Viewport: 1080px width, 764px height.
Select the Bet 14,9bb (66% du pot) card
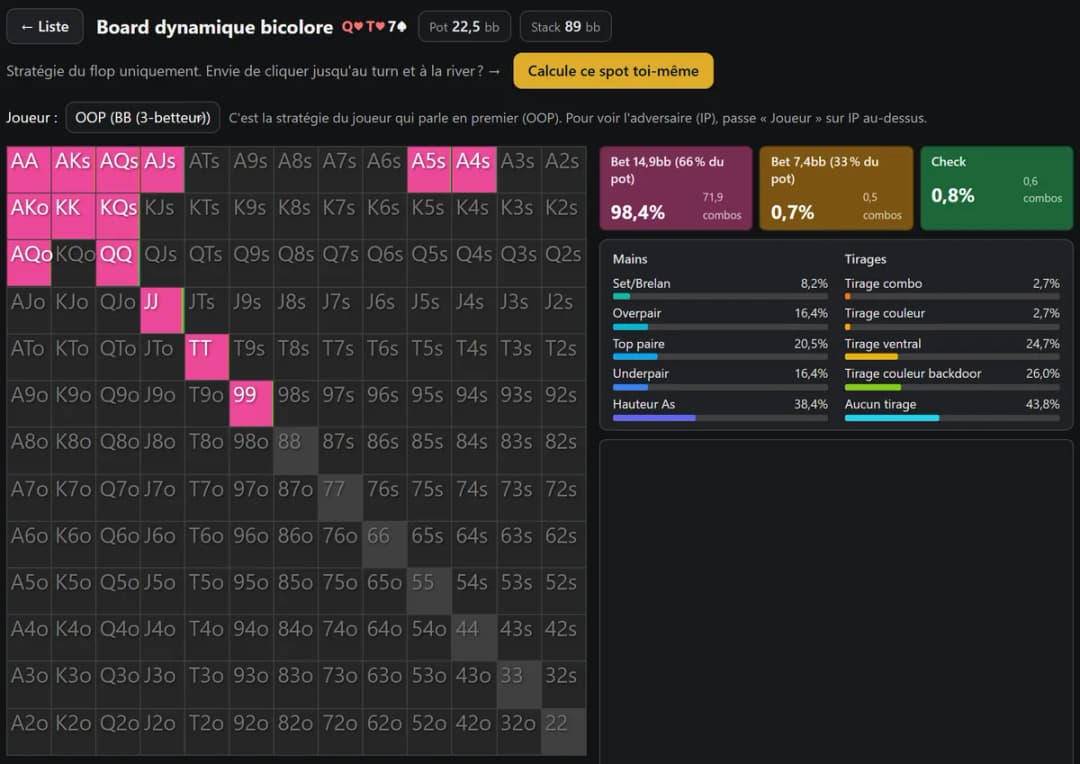pyautogui.click(x=676, y=188)
